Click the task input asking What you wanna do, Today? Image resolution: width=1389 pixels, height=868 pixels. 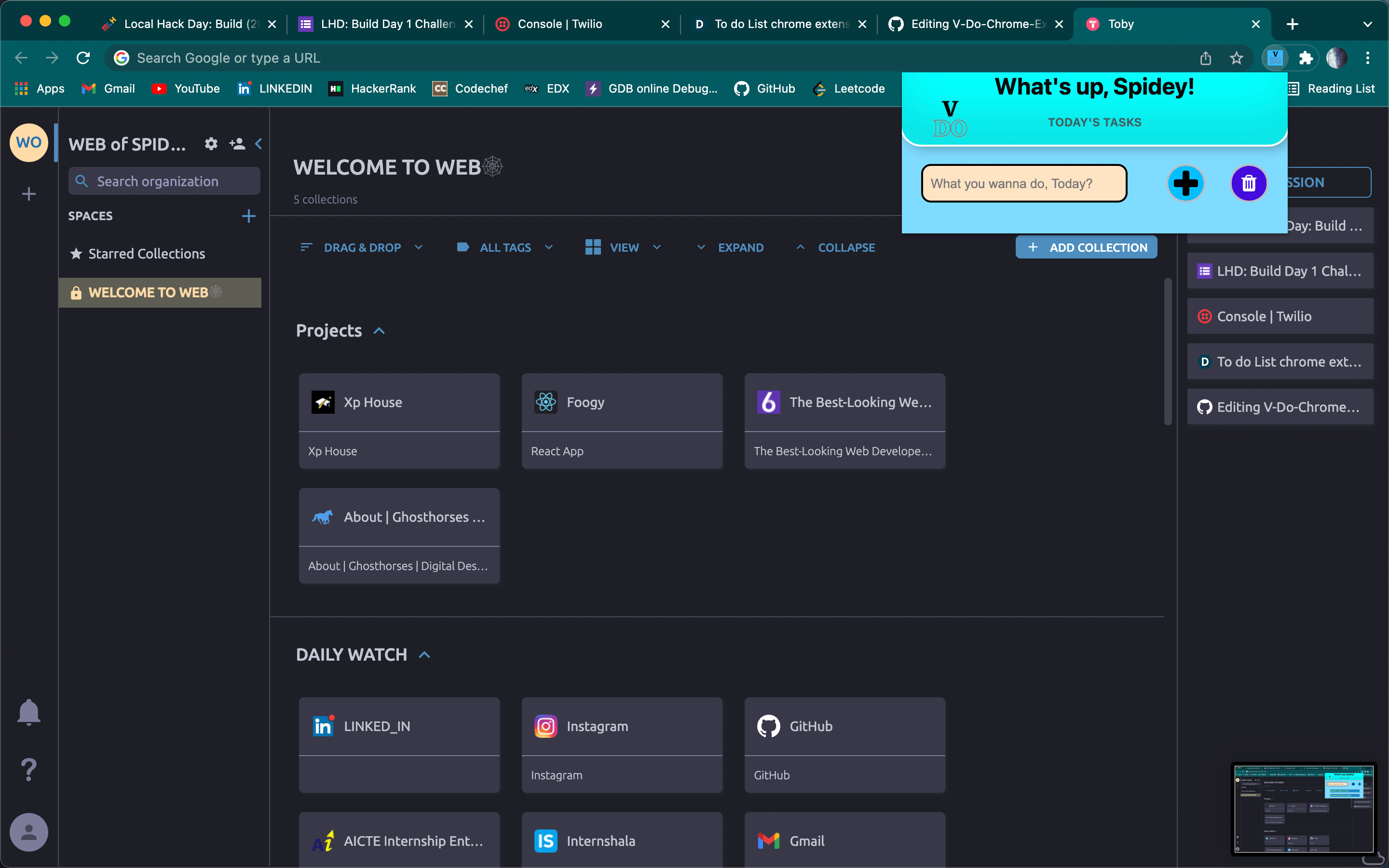(1023, 183)
